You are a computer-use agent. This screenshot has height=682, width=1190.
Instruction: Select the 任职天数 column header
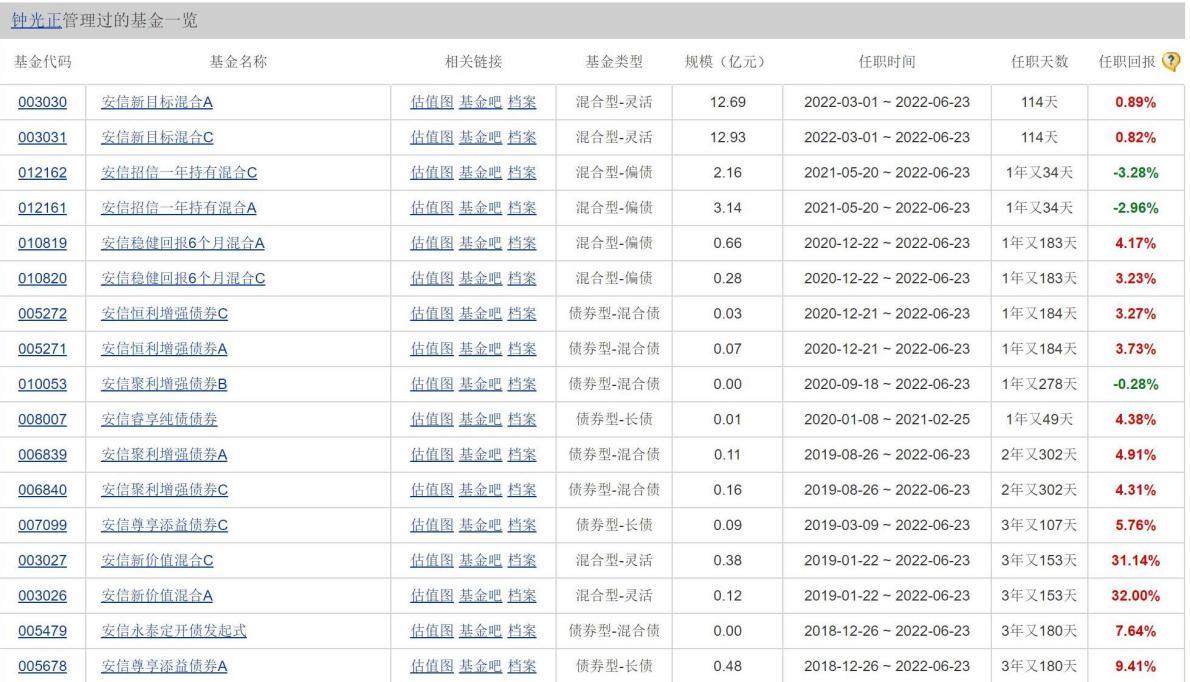1039,61
